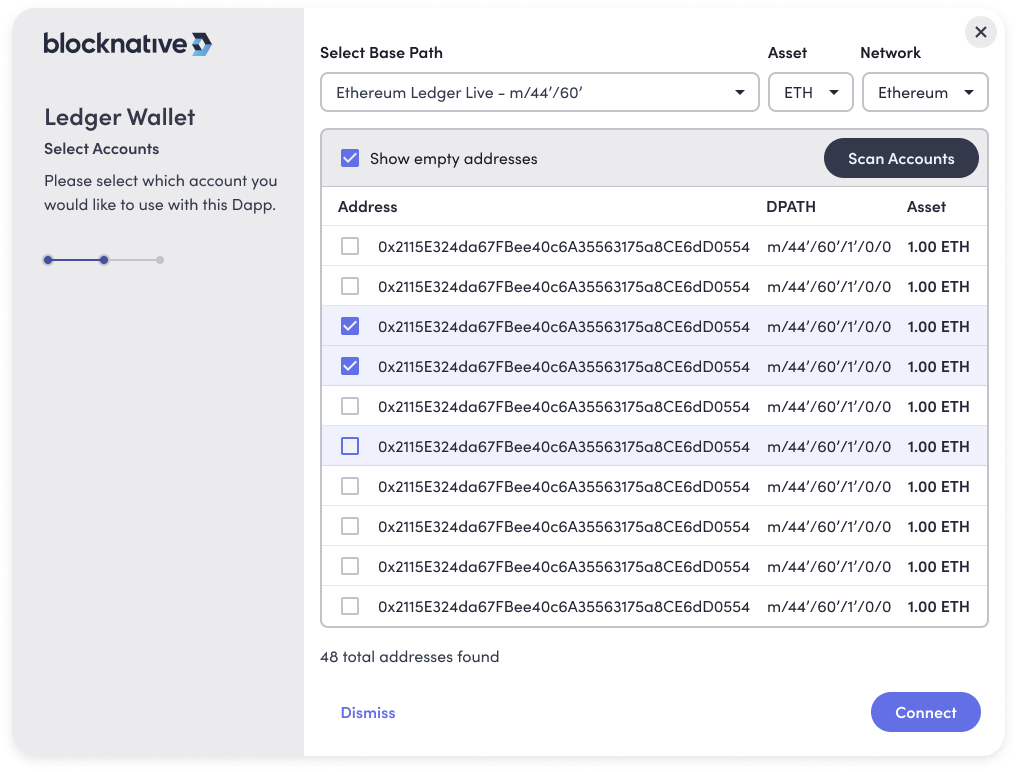The image size is (1017, 772).
Task: Uncheck the third address row's checked checkbox
Action: coord(350,326)
